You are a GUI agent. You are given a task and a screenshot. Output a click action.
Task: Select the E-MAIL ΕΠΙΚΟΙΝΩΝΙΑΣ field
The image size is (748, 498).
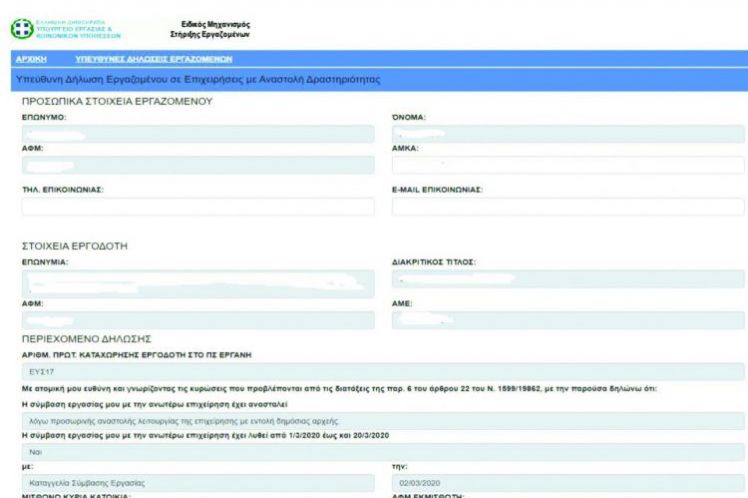click(x=568, y=207)
